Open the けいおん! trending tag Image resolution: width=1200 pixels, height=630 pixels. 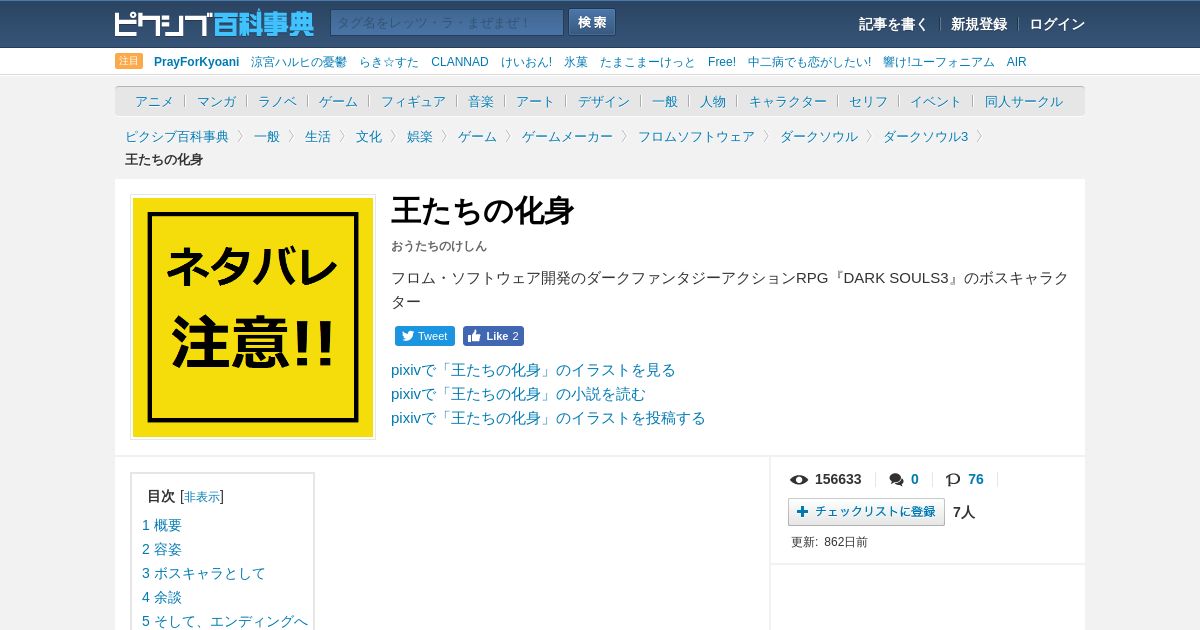point(526,62)
